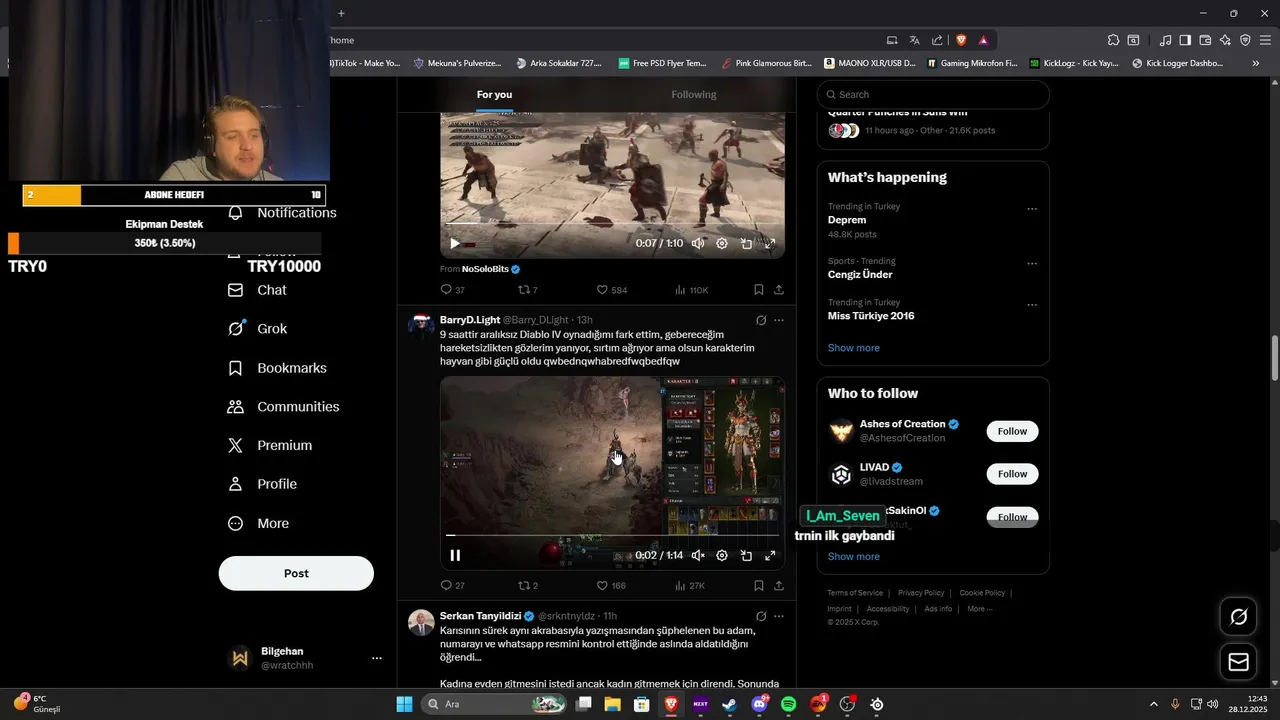Play the NoSoloBits video
This screenshot has width=1280, height=720.
[455, 243]
